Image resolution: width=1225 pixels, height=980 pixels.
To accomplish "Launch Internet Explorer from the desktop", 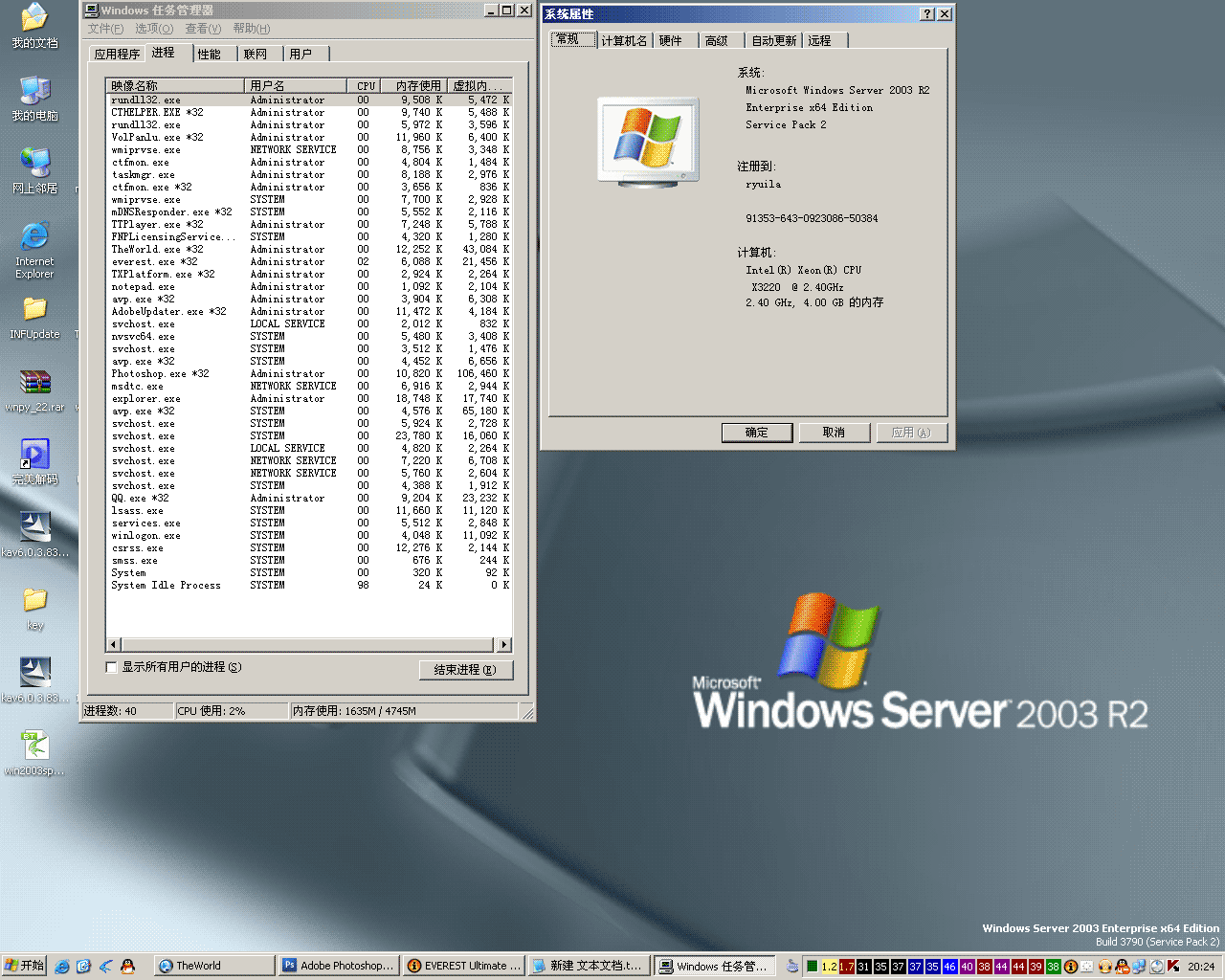I will point(34,250).
